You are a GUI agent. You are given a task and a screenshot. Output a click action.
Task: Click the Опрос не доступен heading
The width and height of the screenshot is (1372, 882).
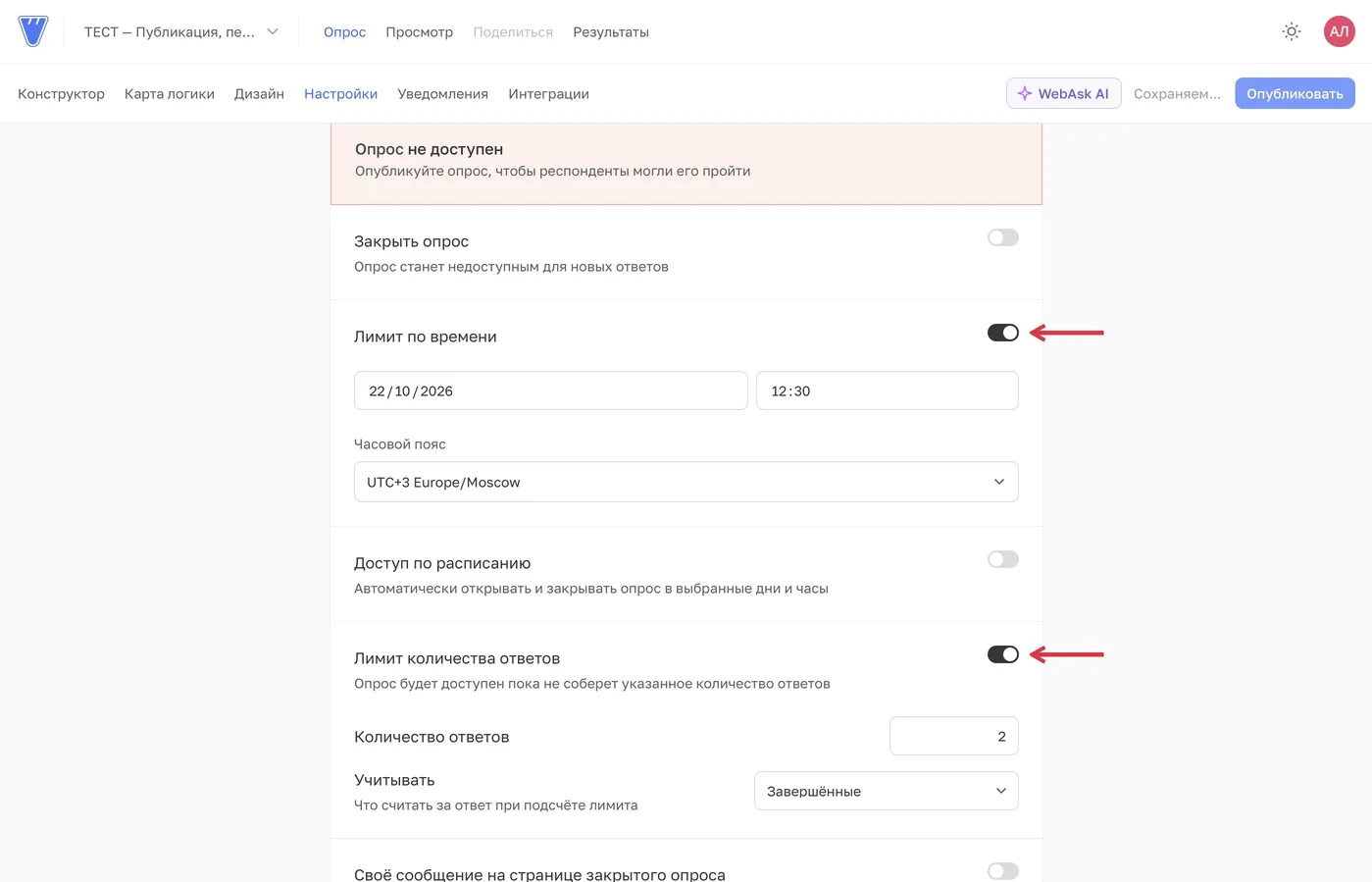coord(429,149)
